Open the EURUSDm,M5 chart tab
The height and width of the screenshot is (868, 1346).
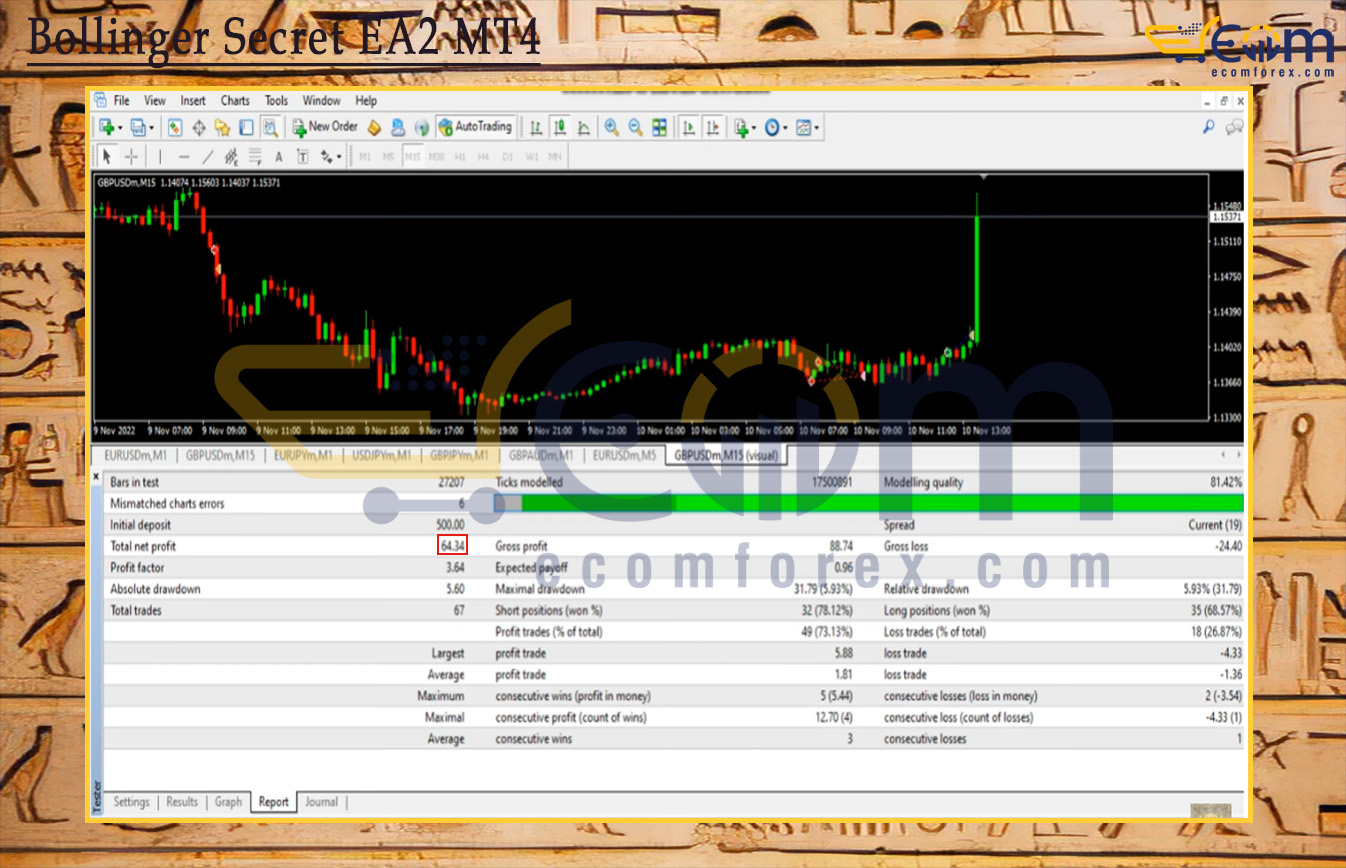pos(624,455)
